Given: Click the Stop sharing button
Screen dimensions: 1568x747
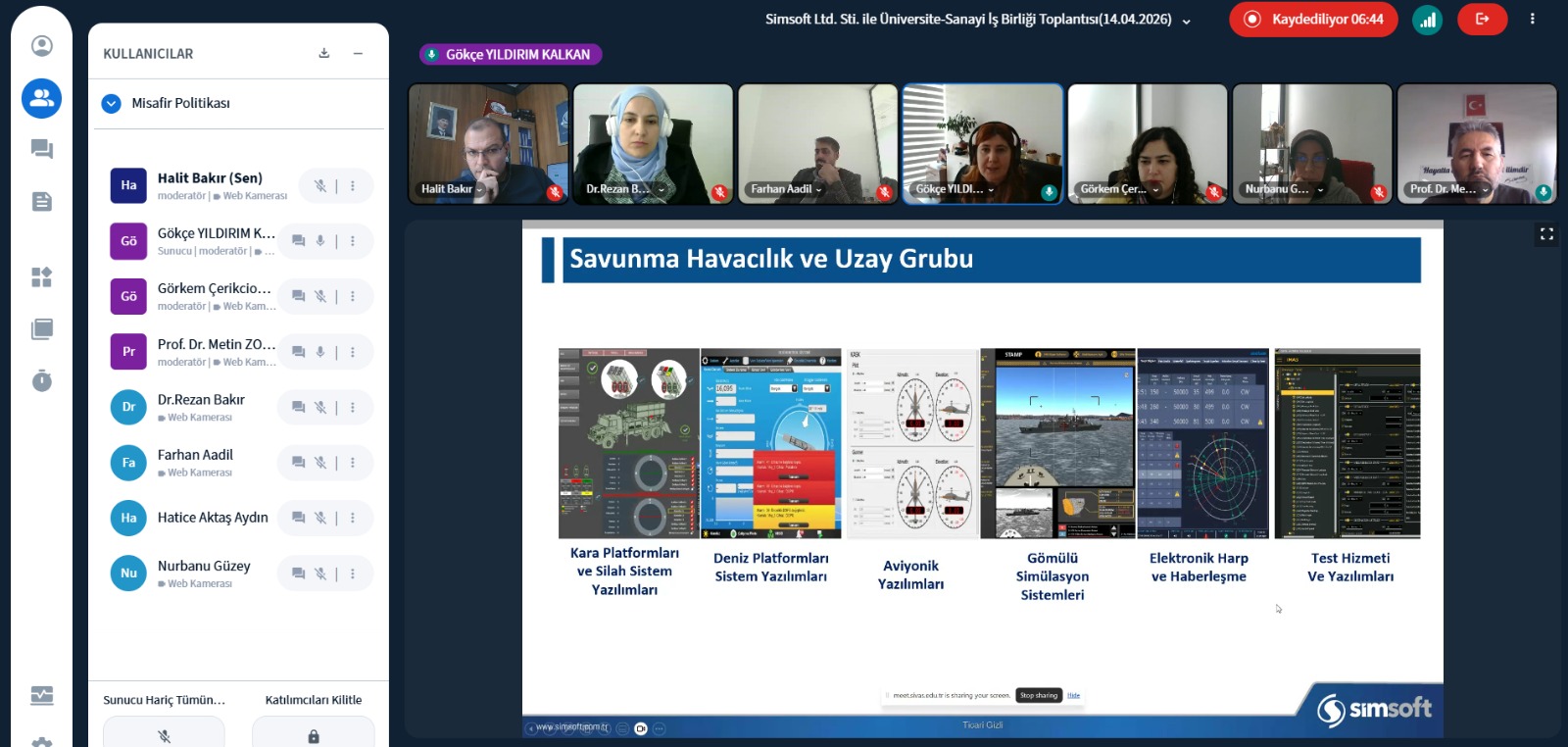Looking at the screenshot, I should (x=1038, y=695).
